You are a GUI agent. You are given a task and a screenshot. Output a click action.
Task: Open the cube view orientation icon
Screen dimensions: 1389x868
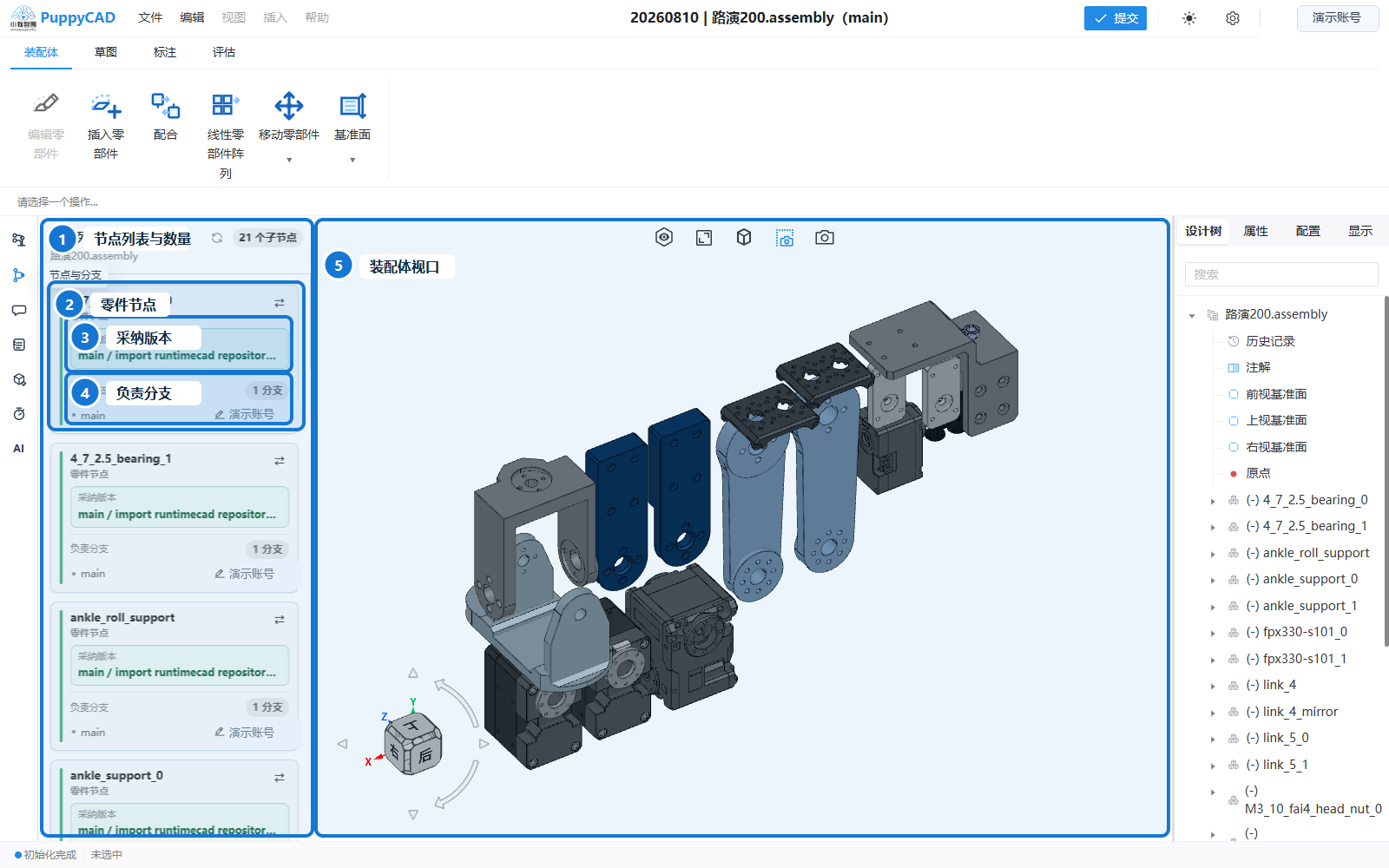pos(744,237)
